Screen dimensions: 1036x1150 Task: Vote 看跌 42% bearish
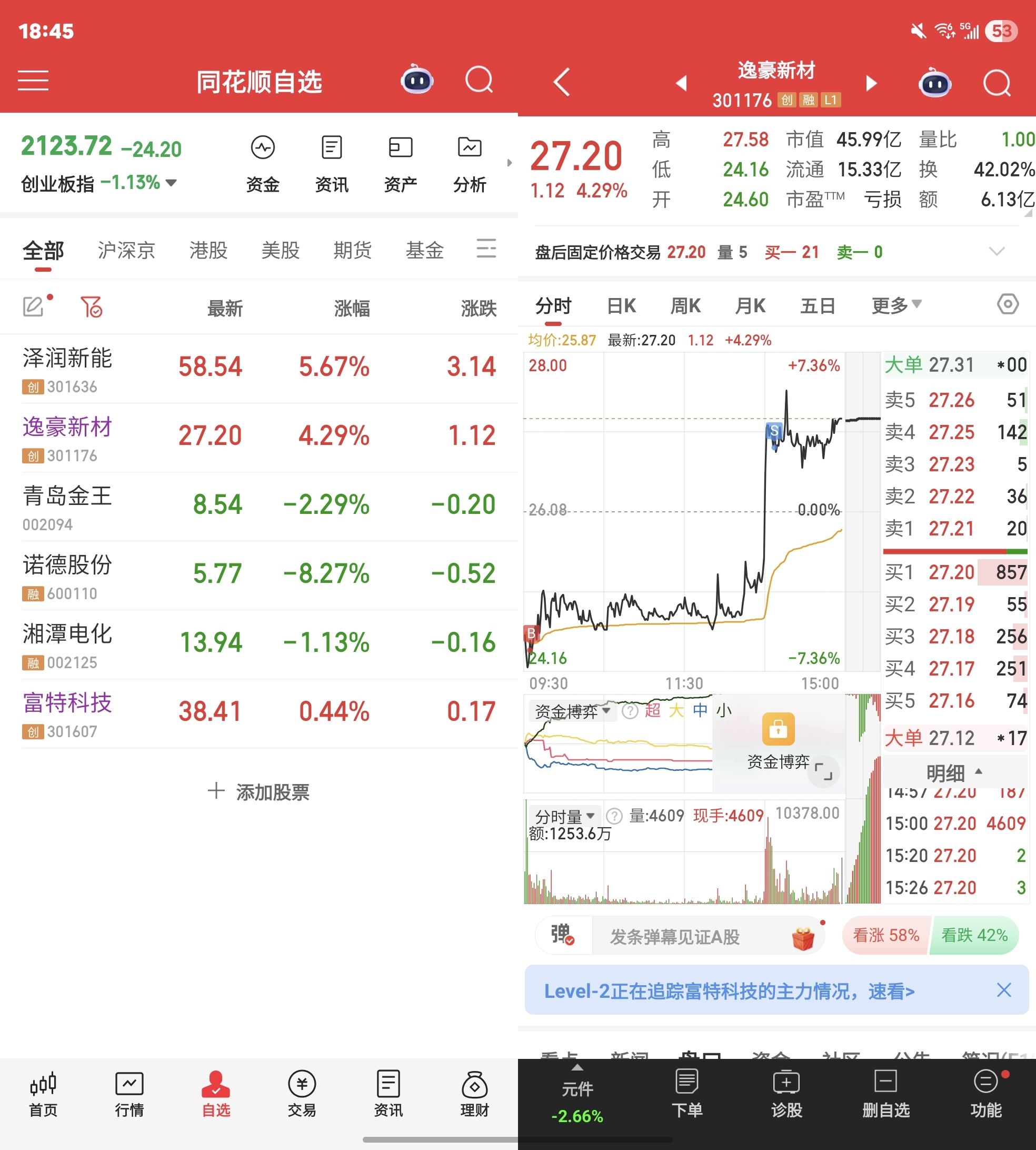point(974,935)
